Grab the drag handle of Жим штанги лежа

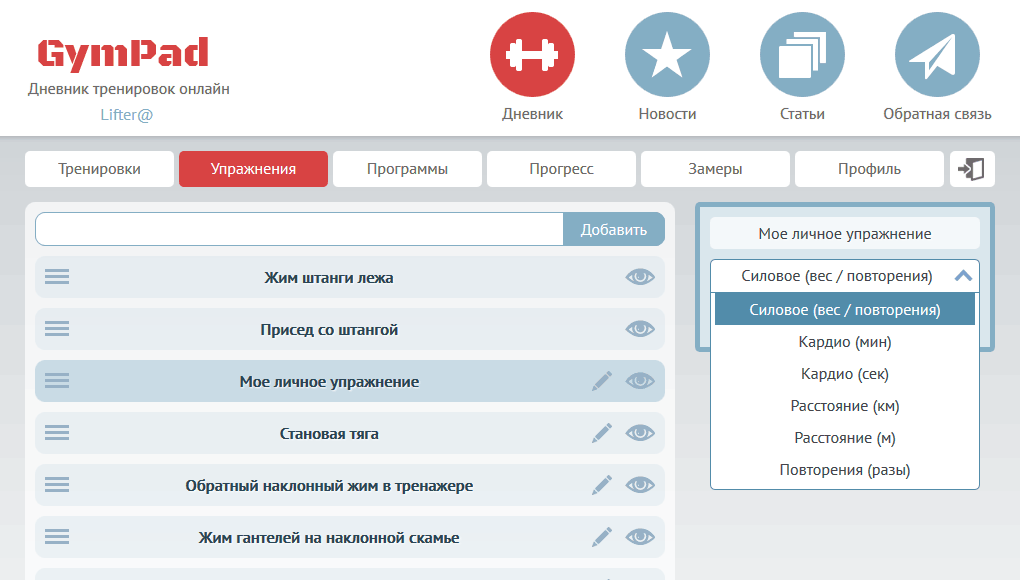point(57,277)
